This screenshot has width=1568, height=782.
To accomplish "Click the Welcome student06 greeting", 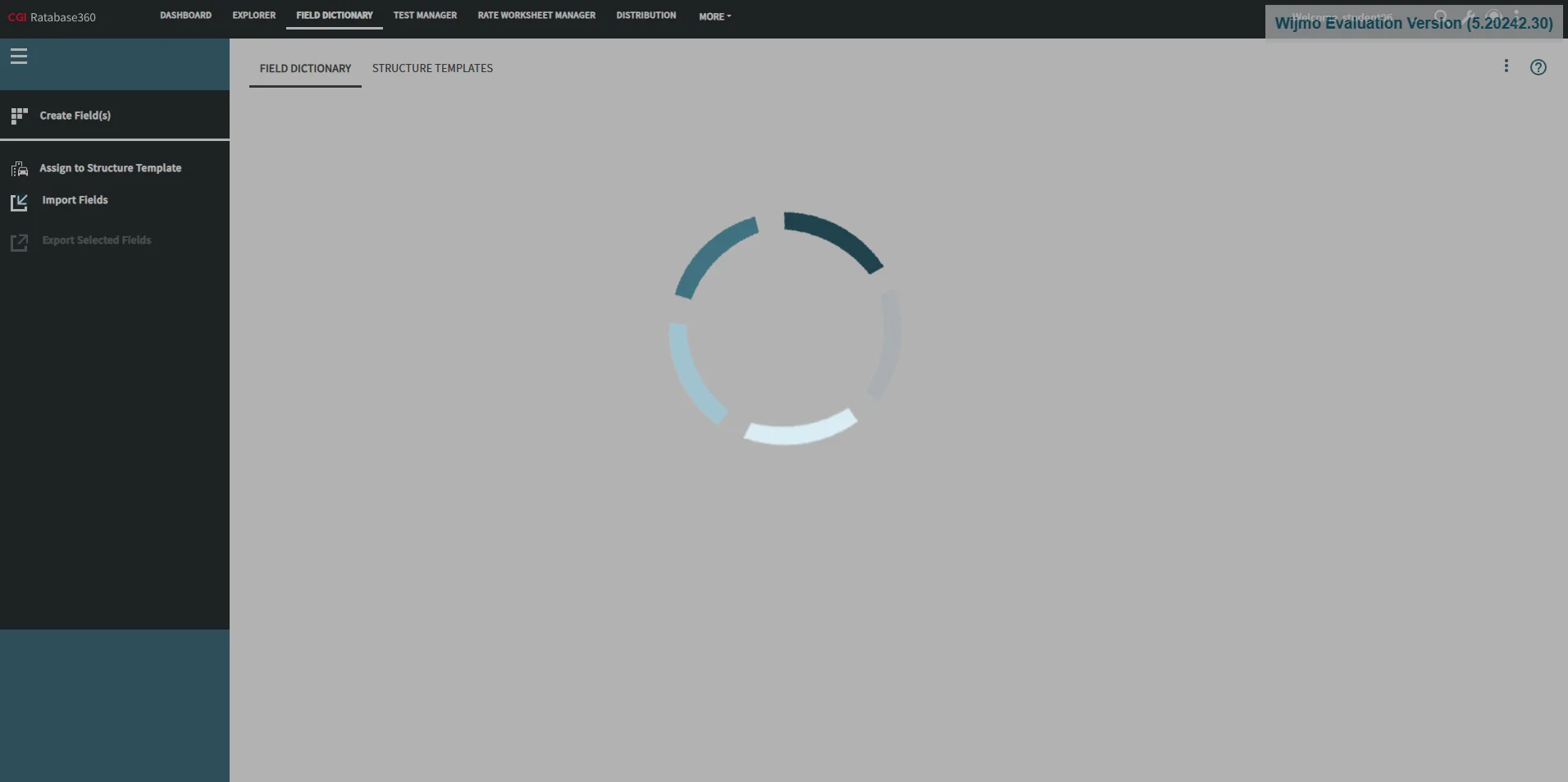I will click(1342, 17).
